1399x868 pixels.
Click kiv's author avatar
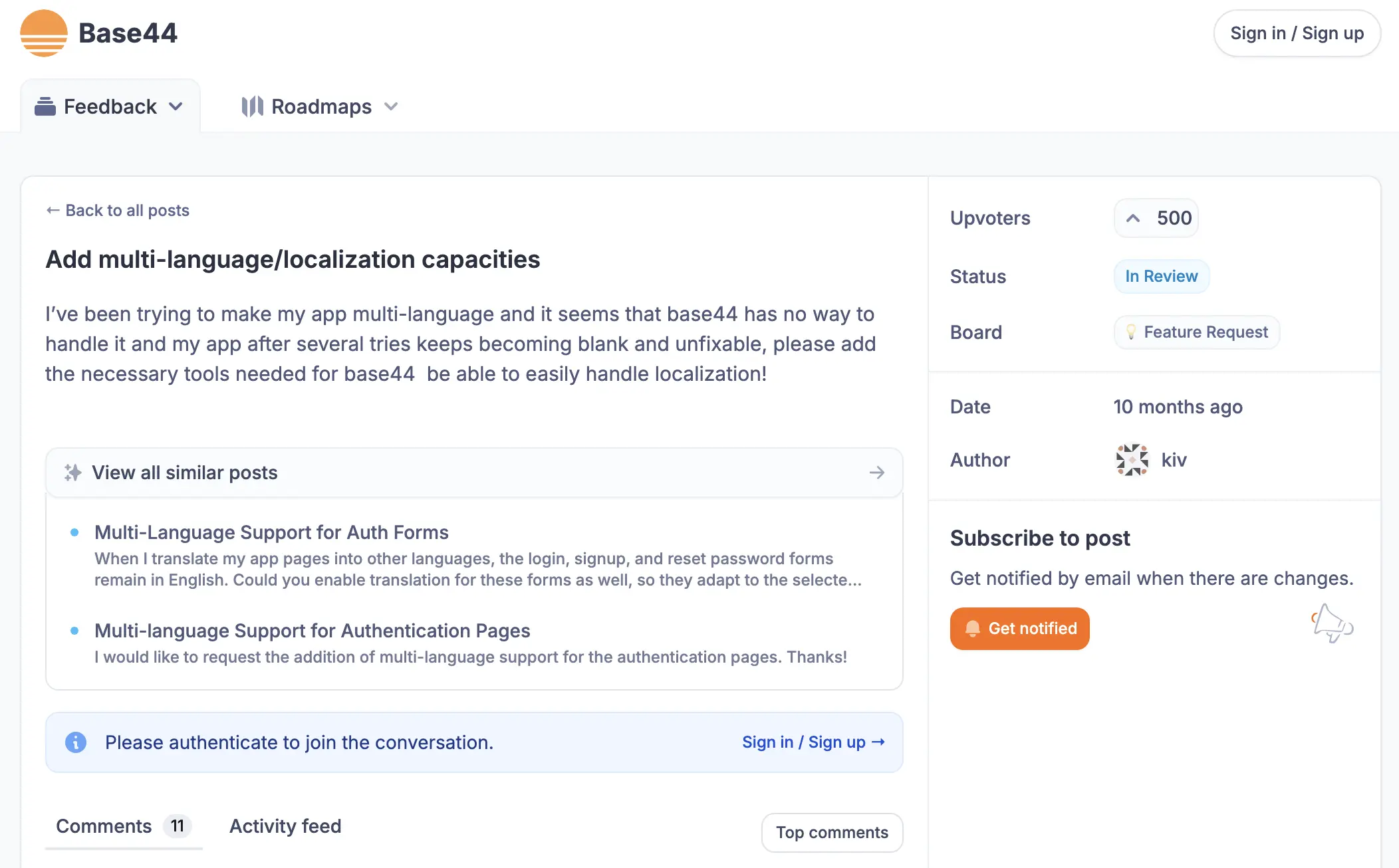[1132, 460]
